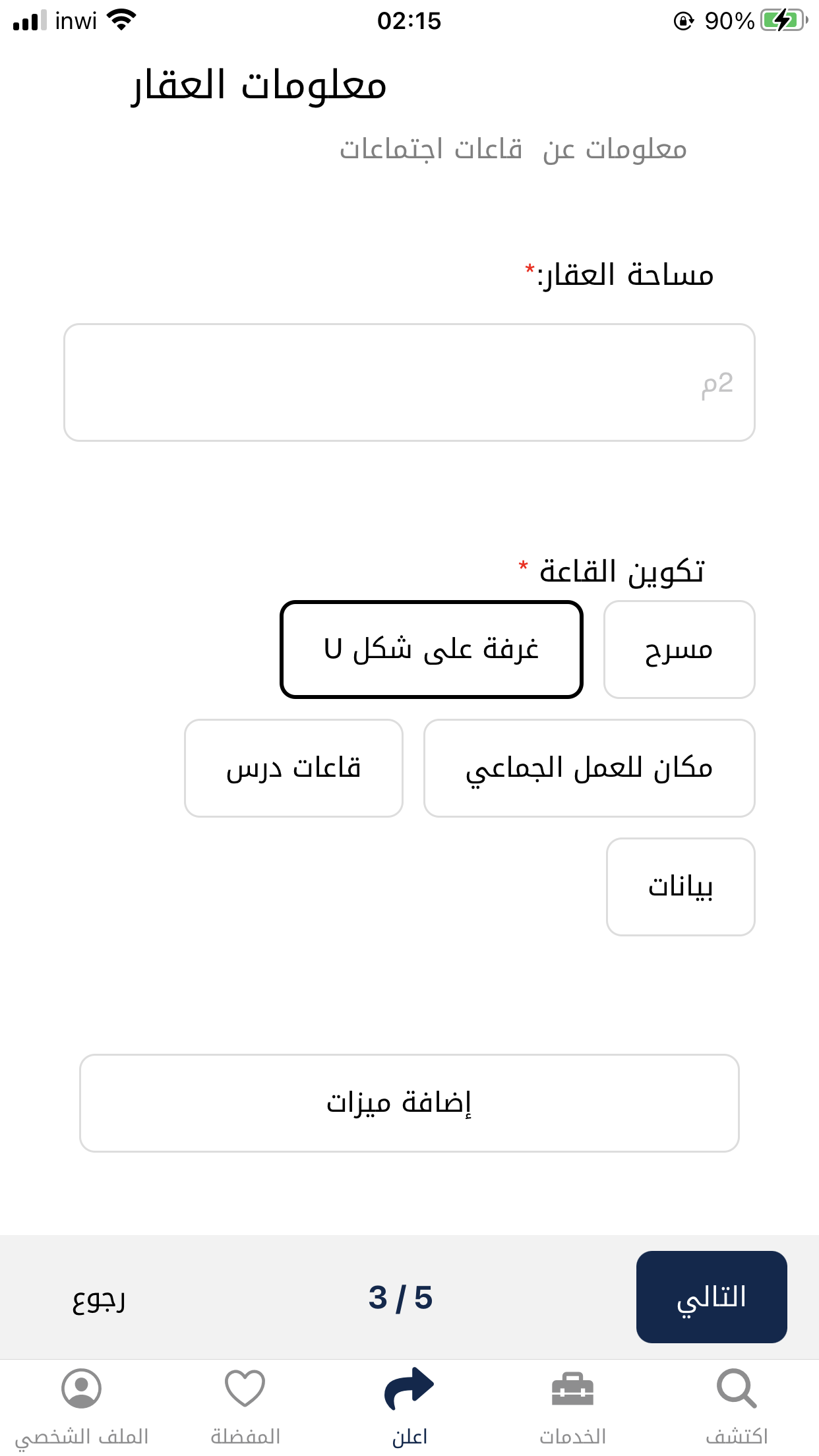The height and width of the screenshot is (1456, 819).
Task: Tap the share arrow announce icon
Action: (x=409, y=1387)
